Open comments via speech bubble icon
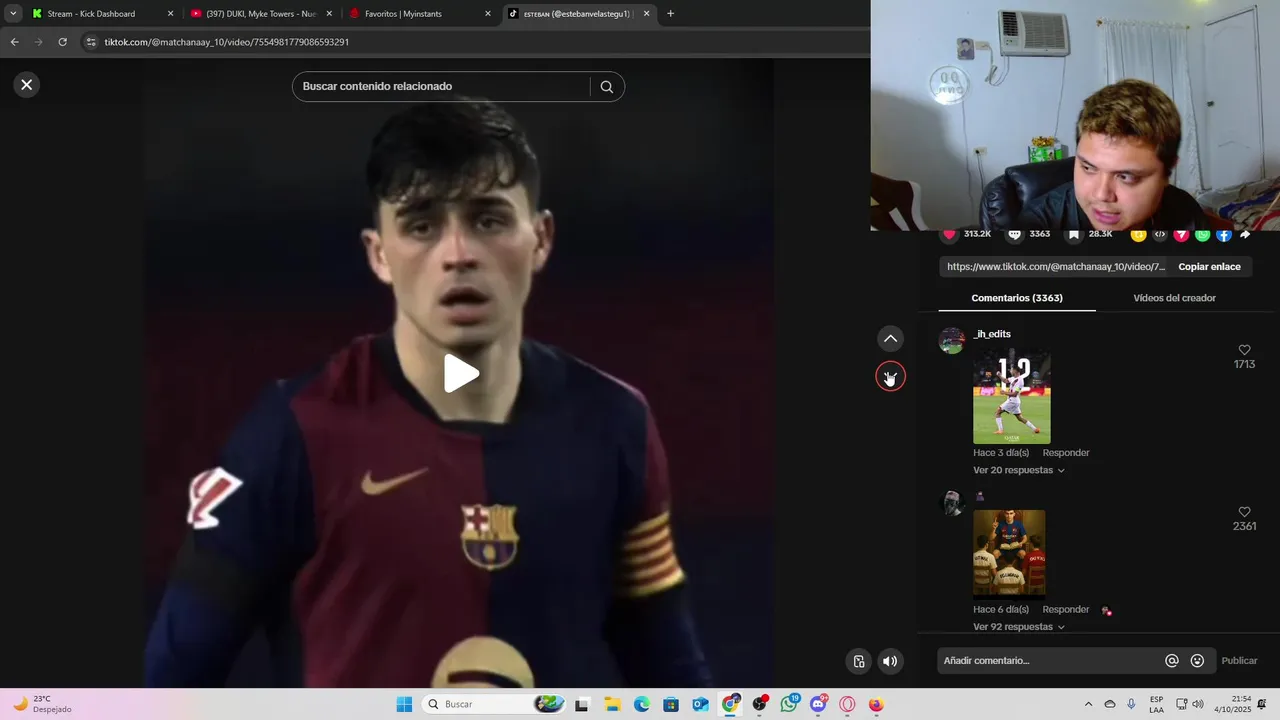The width and height of the screenshot is (1280, 720). 1015,235
